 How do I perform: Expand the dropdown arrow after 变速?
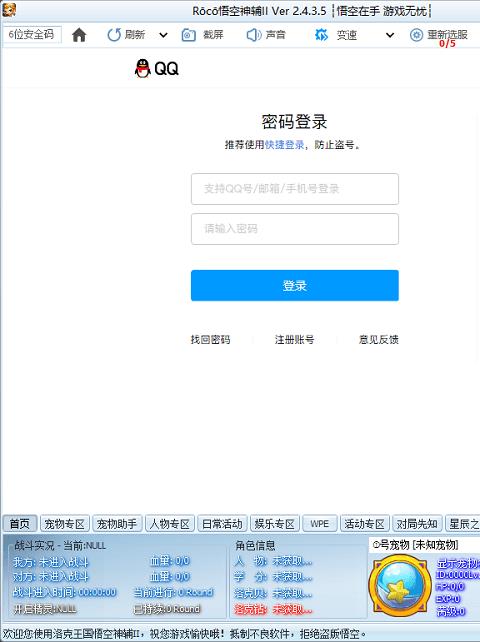point(390,35)
